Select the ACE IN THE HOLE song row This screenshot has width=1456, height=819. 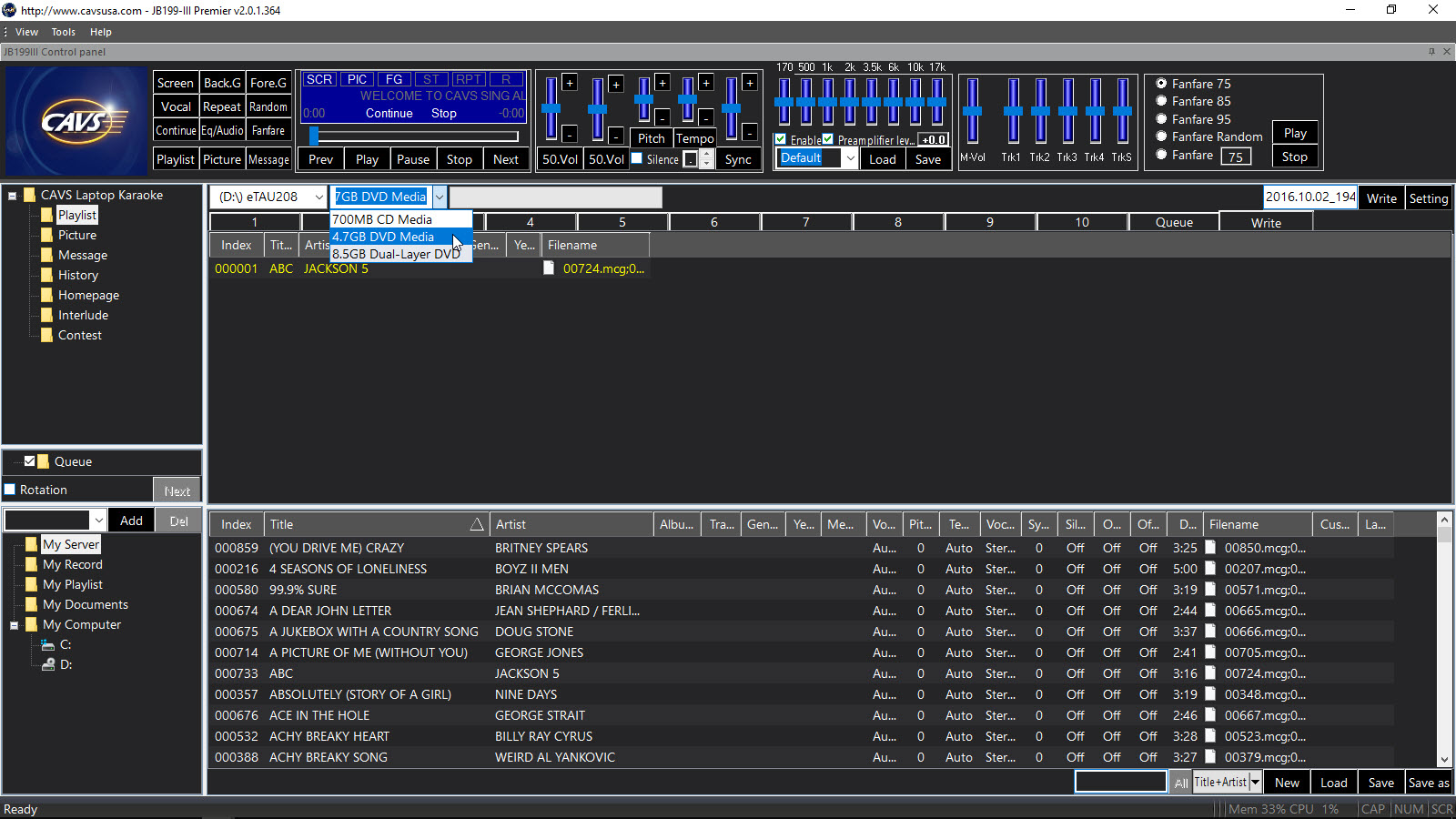801,715
